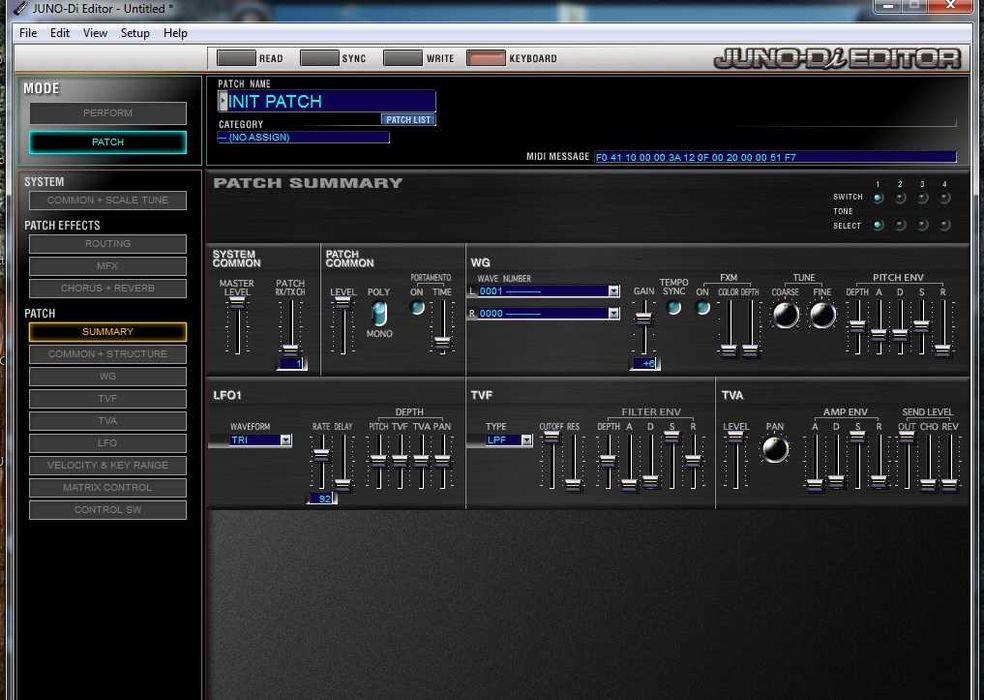Open the CONTROL SW page
The width and height of the screenshot is (984, 700).
point(108,510)
